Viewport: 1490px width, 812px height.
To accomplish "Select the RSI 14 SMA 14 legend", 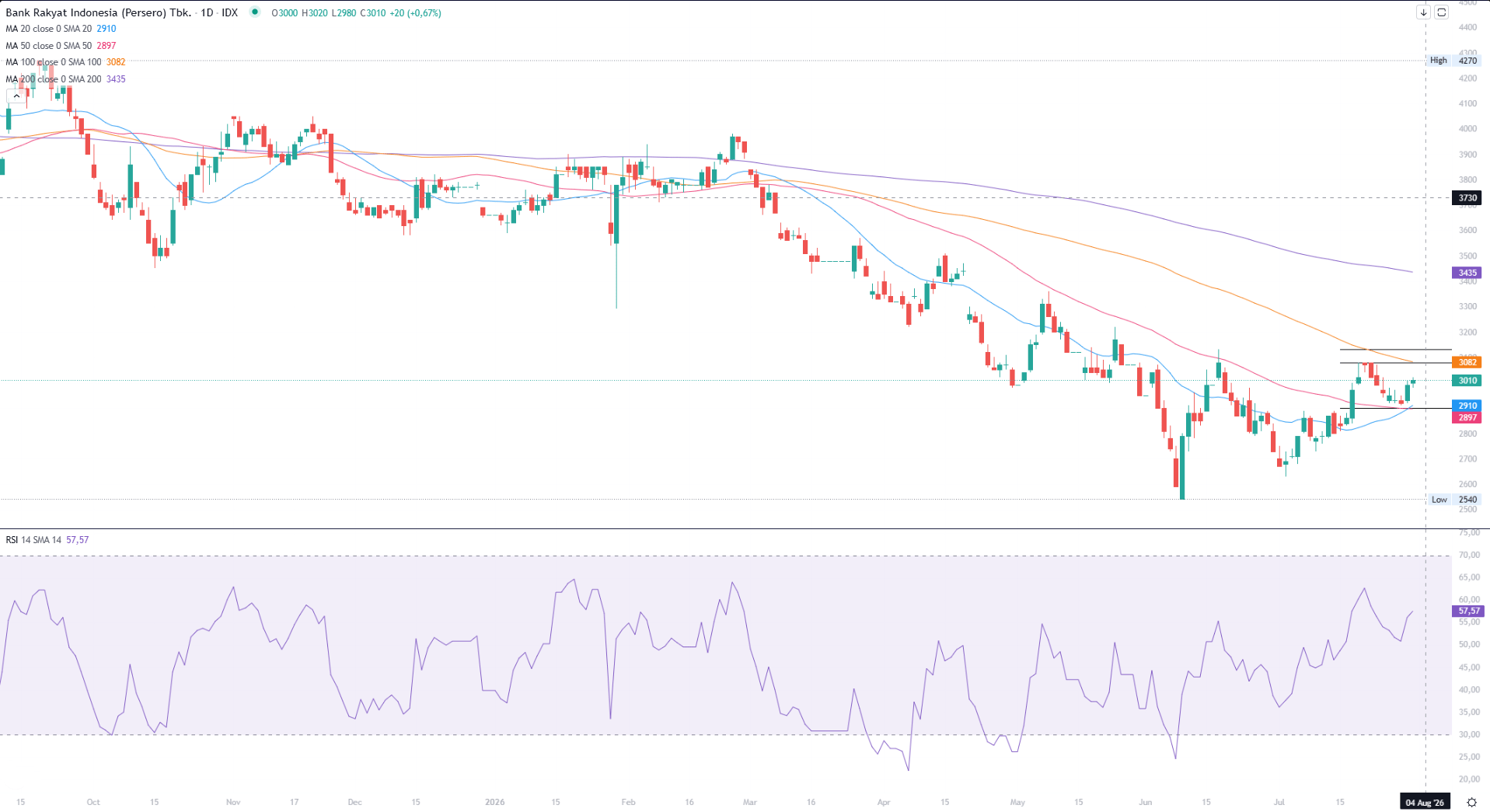I will (x=47, y=540).
